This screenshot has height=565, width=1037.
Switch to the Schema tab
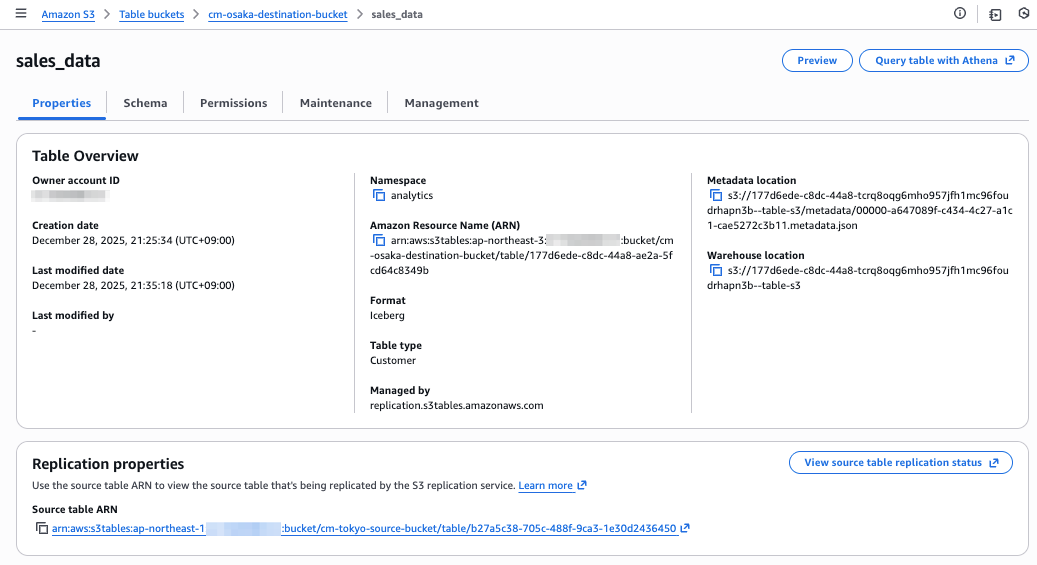click(x=145, y=103)
